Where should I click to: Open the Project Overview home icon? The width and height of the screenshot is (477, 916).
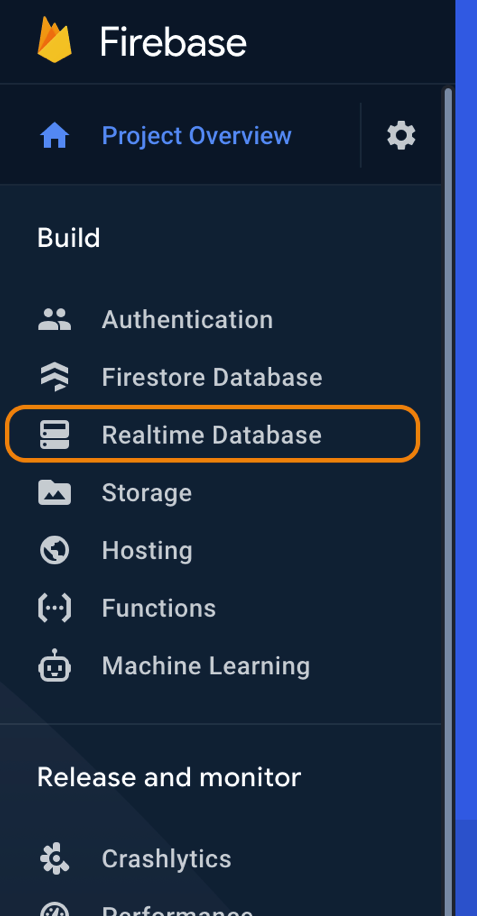coord(54,136)
